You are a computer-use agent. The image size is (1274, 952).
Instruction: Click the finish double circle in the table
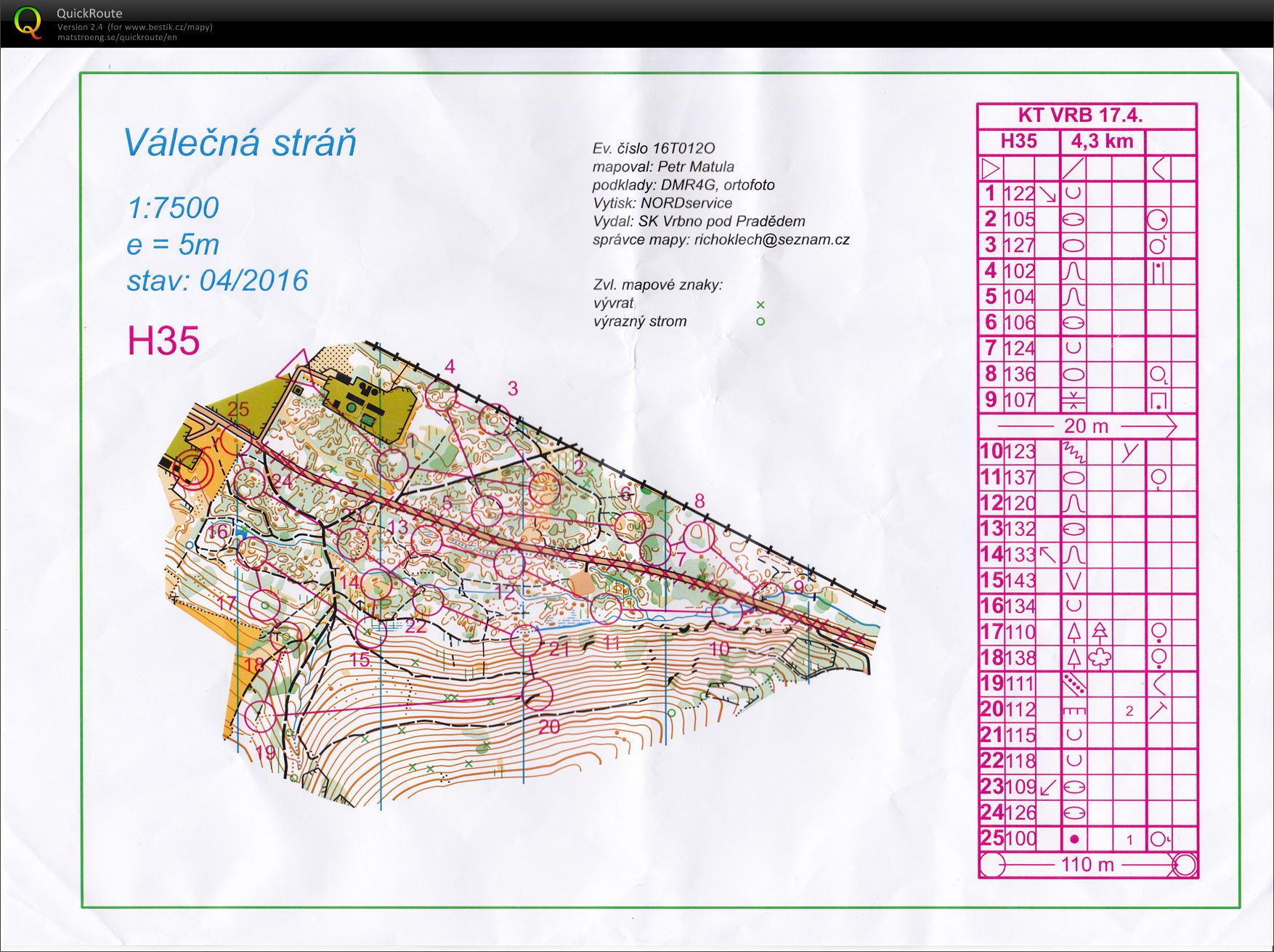tap(1185, 865)
